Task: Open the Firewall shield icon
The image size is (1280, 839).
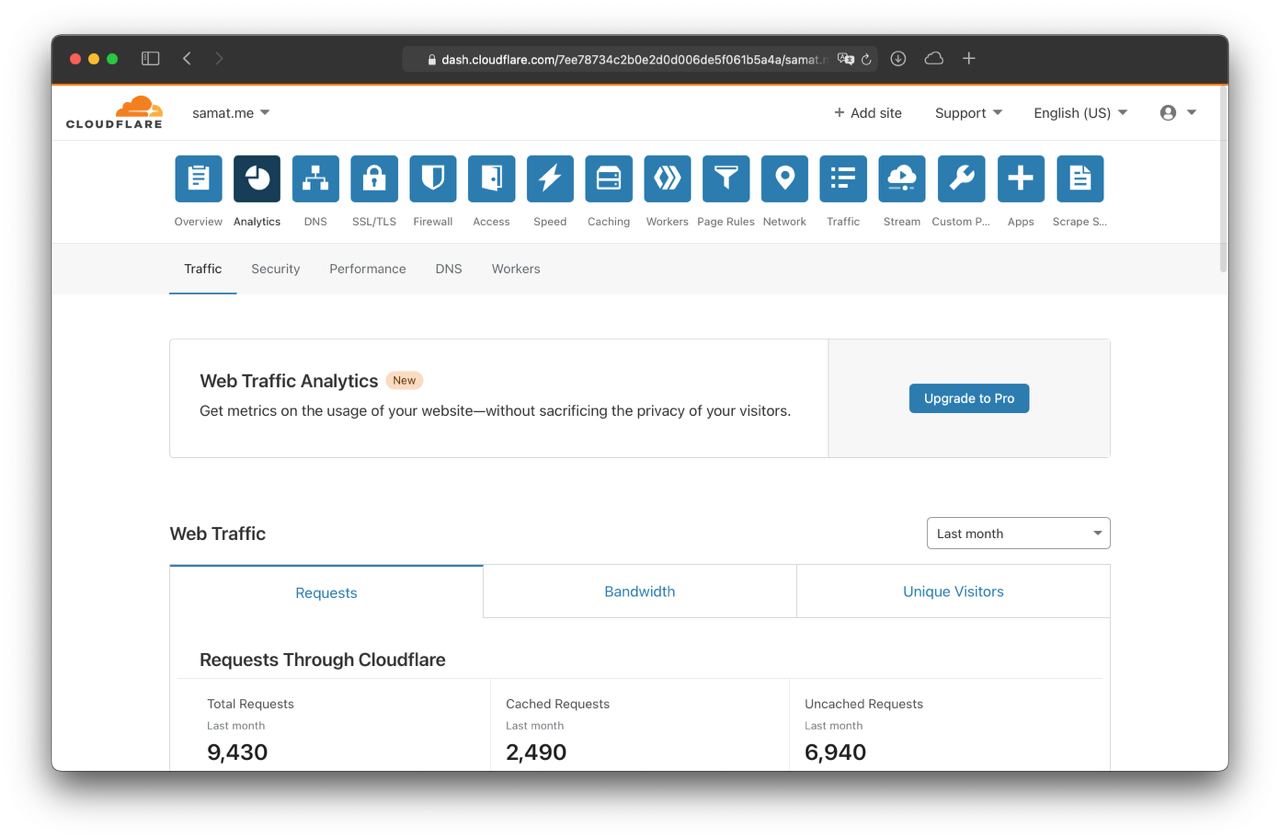Action: pos(433,179)
